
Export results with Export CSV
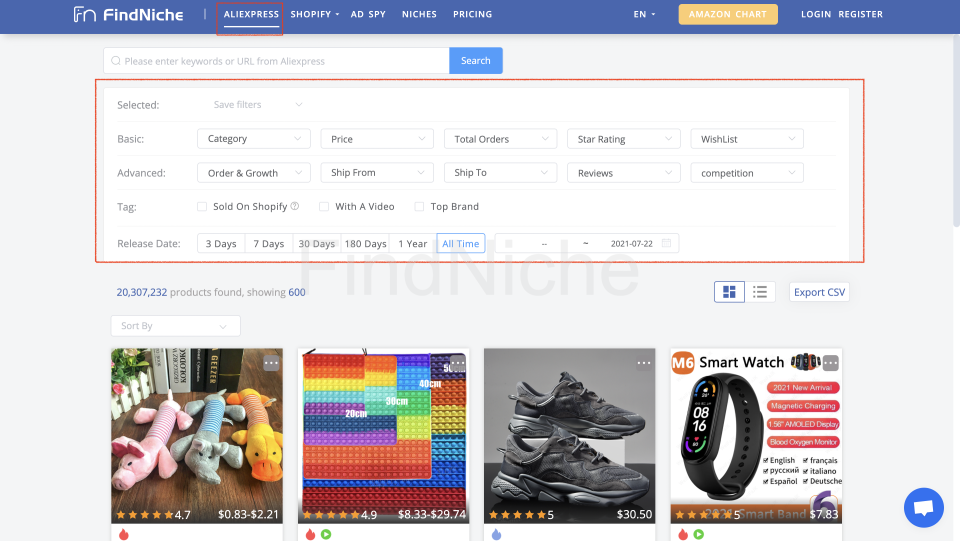pyautogui.click(x=819, y=292)
